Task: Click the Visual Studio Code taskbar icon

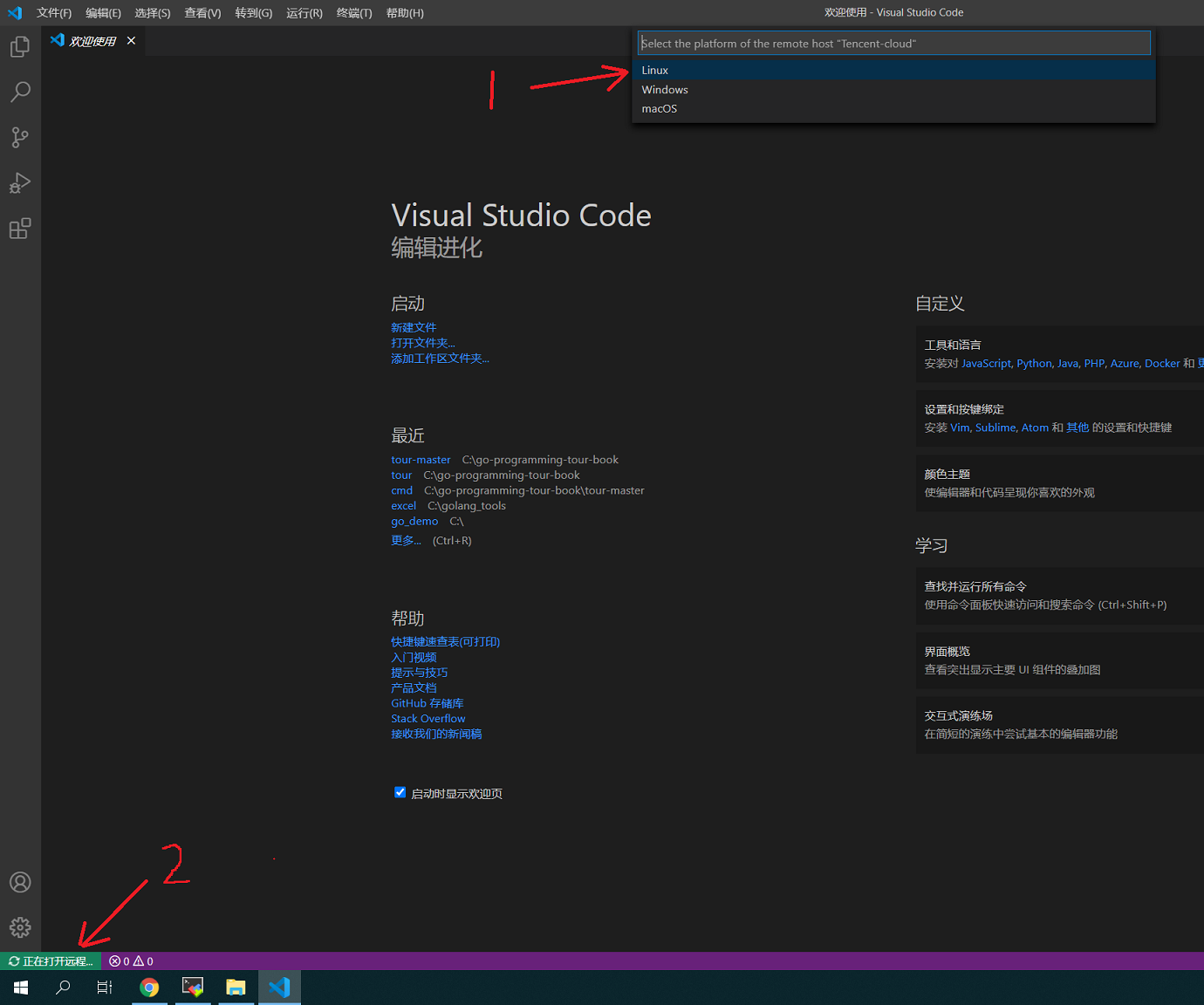Action: (279, 988)
